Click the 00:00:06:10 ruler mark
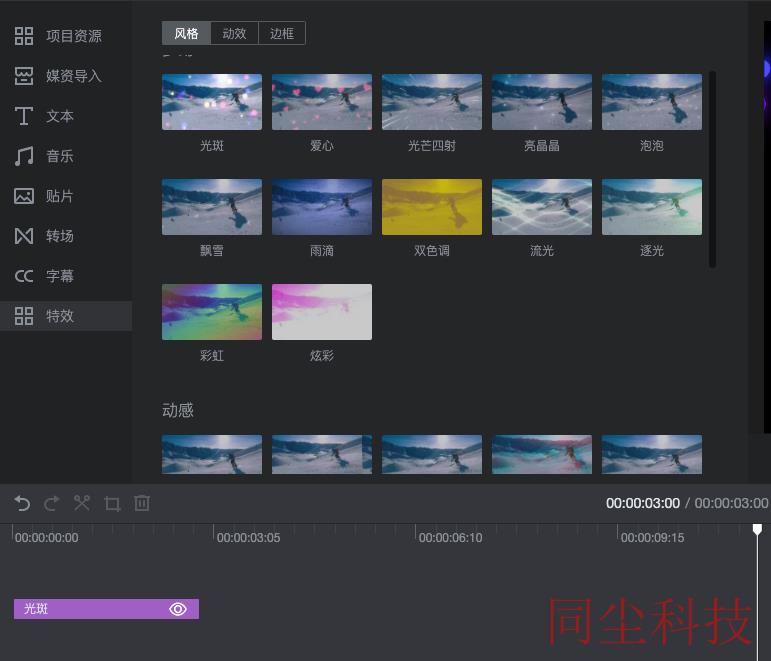The image size is (771, 661). [x=450, y=538]
